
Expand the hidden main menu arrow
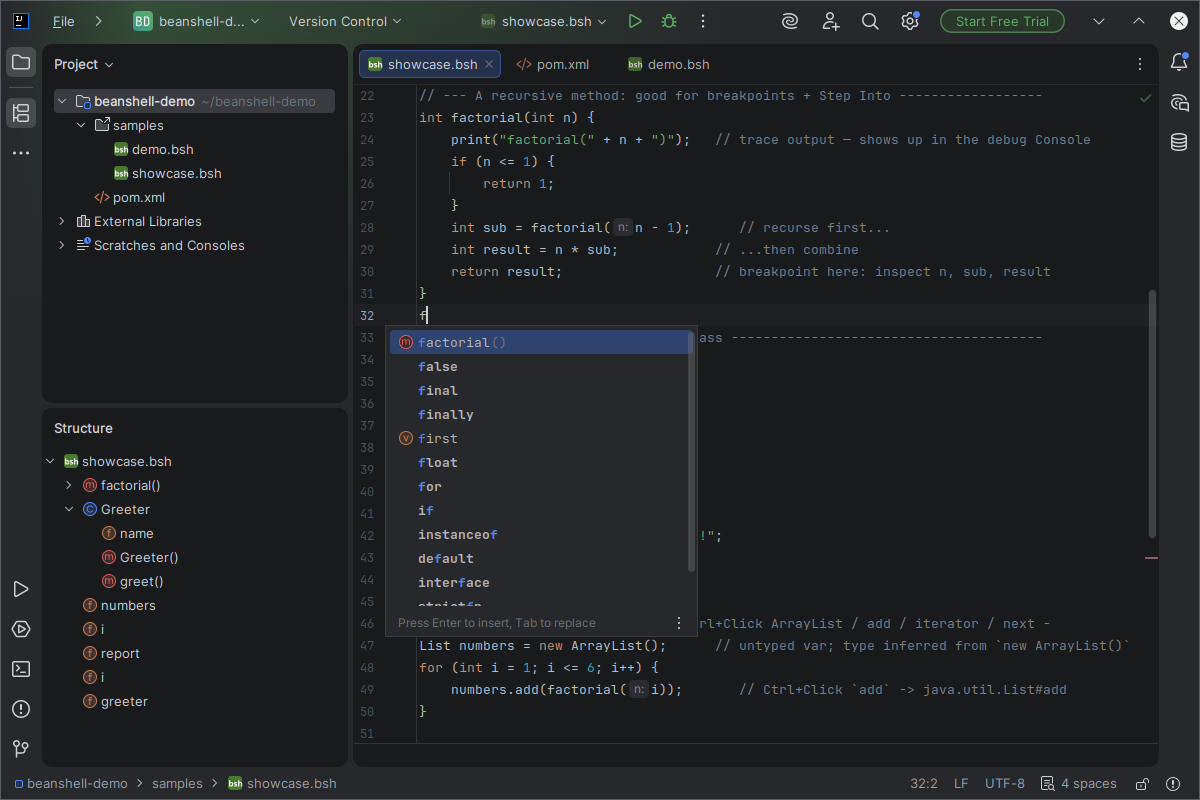(x=98, y=21)
